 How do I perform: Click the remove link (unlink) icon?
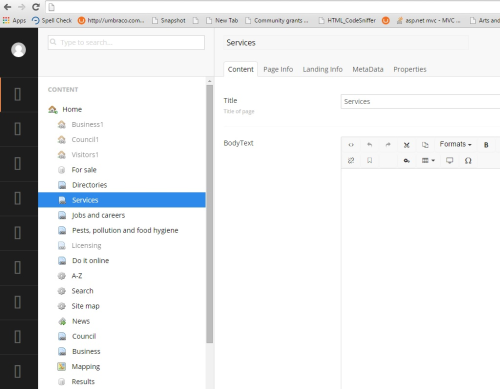coord(351,161)
